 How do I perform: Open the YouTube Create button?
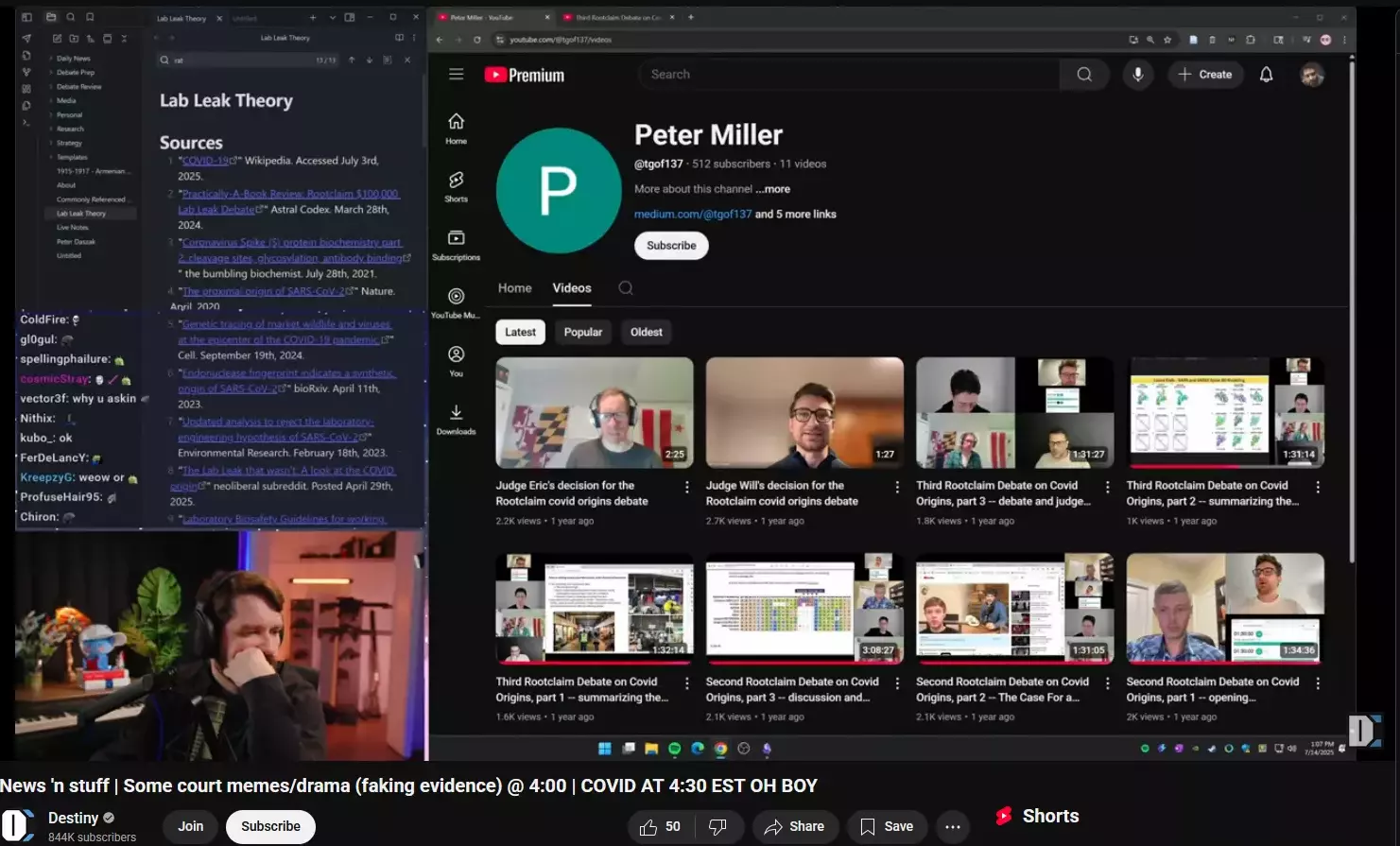click(x=1204, y=75)
